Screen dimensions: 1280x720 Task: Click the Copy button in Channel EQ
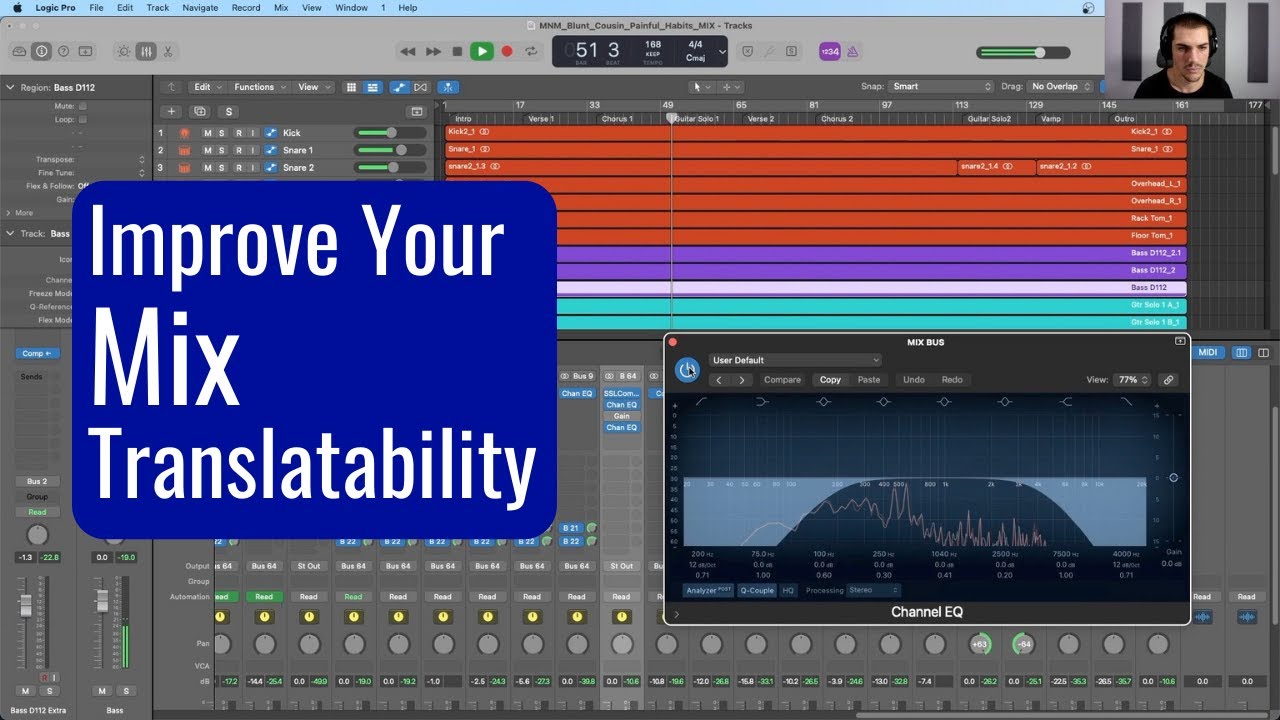point(830,380)
